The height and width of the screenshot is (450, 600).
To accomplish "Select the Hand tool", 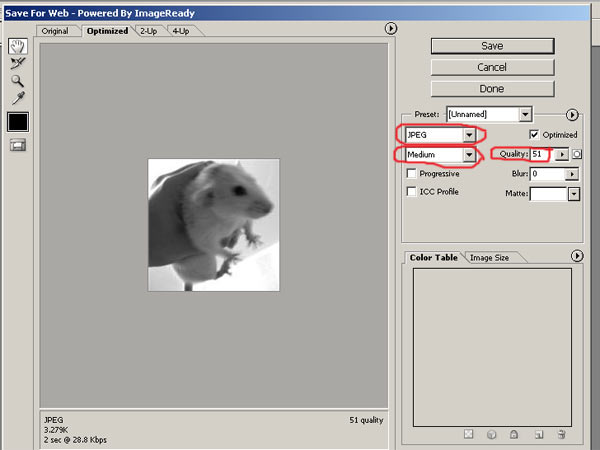I will tap(18, 46).
